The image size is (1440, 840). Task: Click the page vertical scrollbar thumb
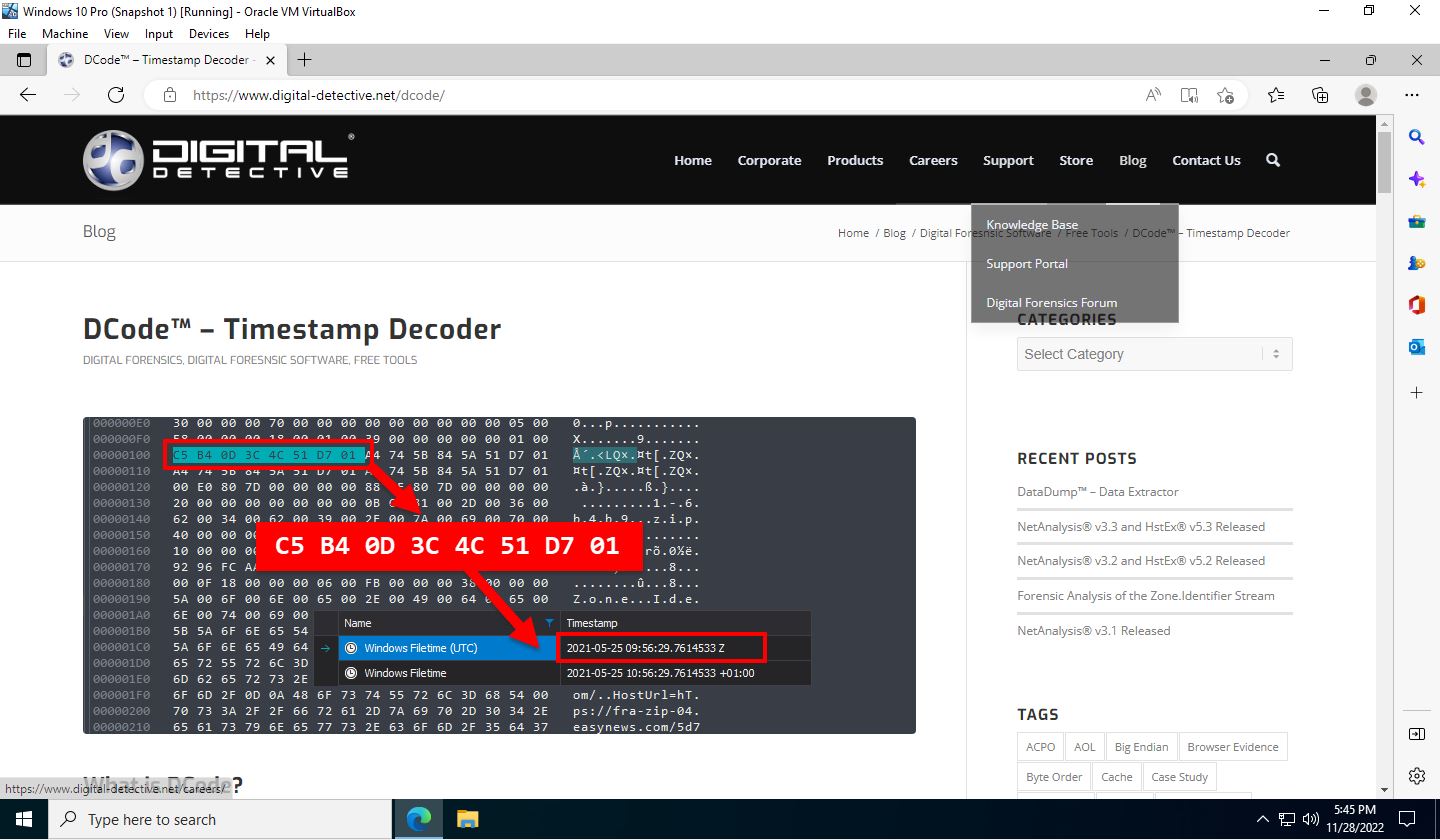click(x=1384, y=161)
